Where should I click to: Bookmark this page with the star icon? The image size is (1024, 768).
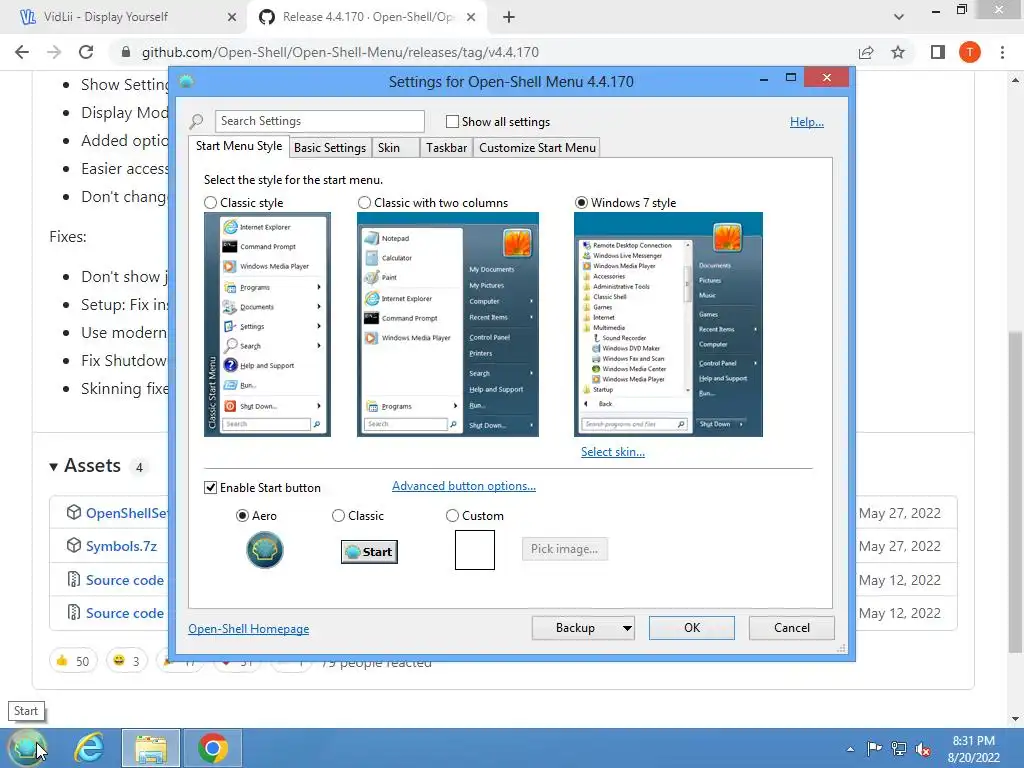pos(898,52)
